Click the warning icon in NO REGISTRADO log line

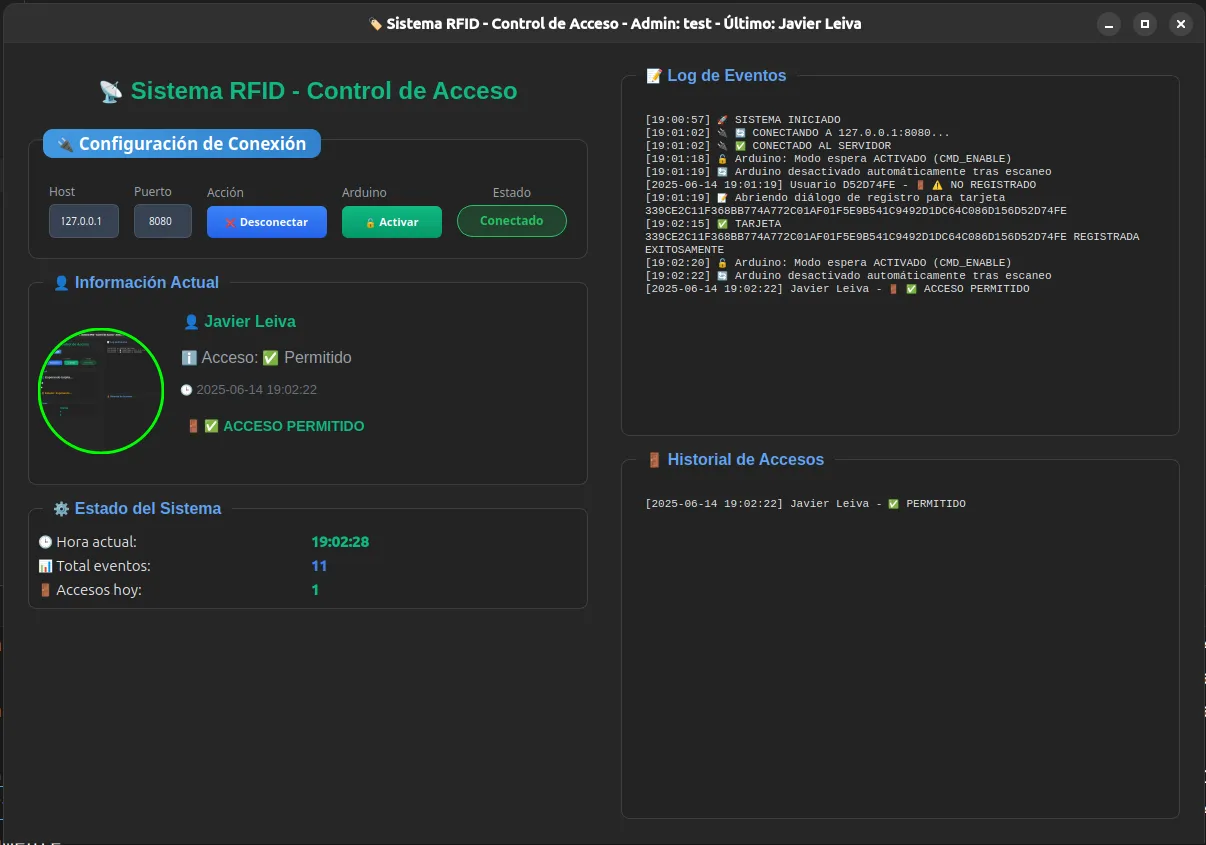pos(937,185)
